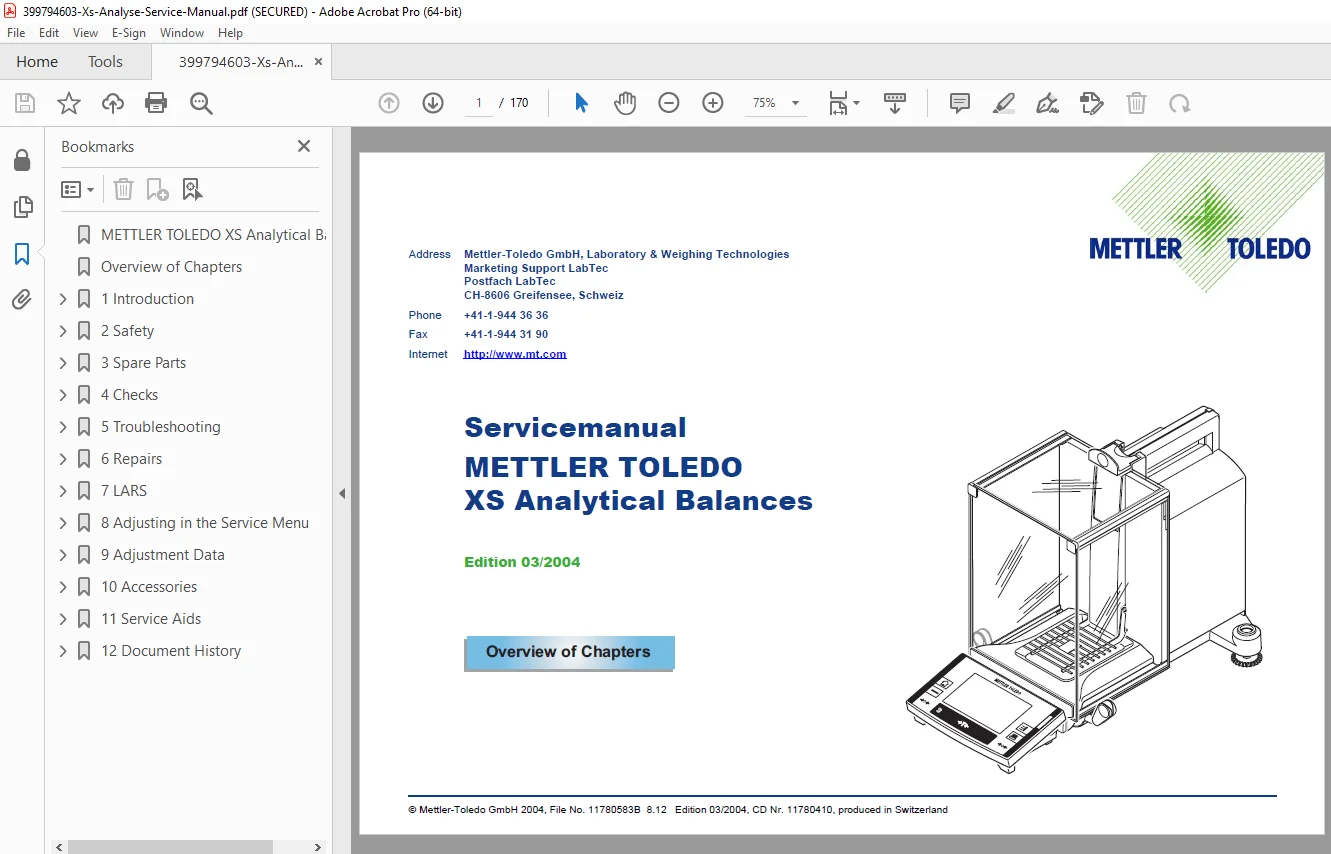Go to 12 Document History bookmark
Image resolution: width=1331 pixels, height=854 pixels.
coord(171,651)
